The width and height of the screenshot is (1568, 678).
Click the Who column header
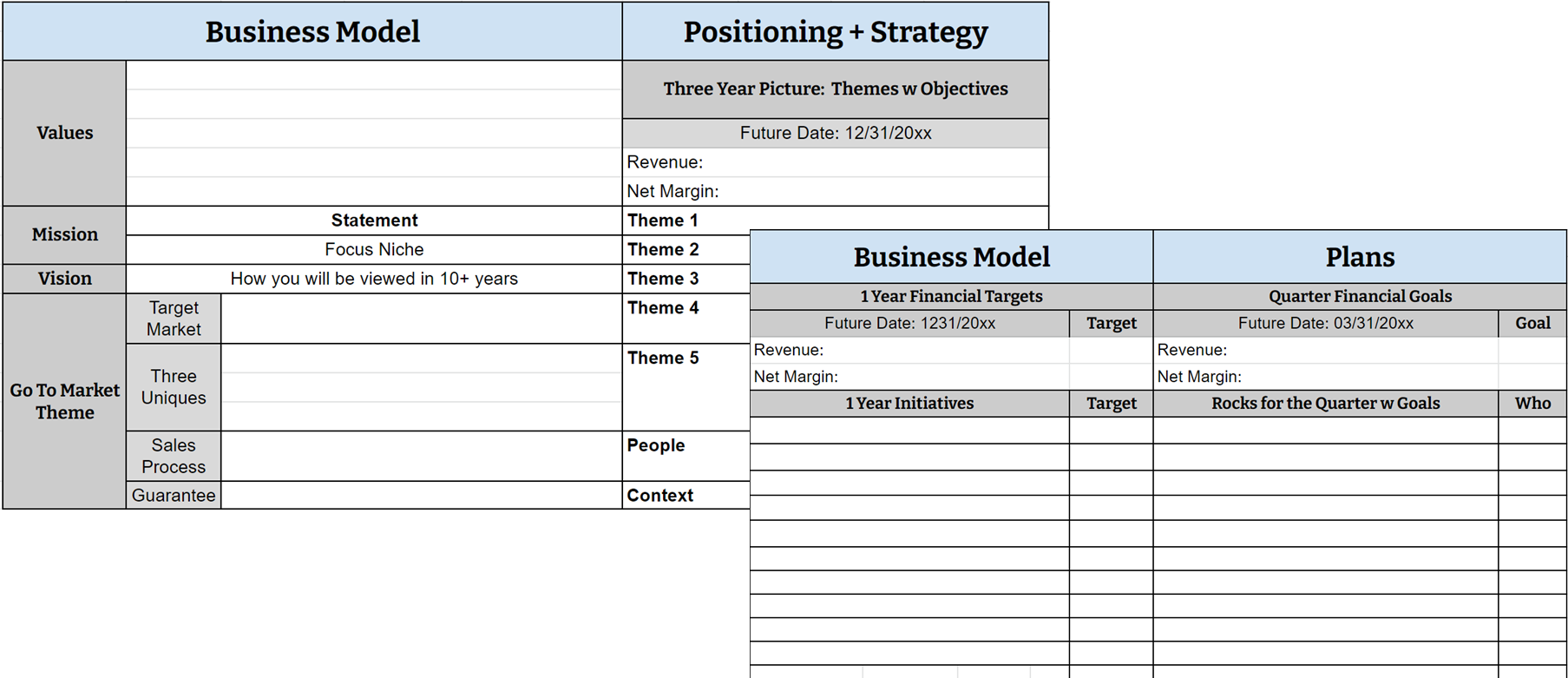(1532, 403)
